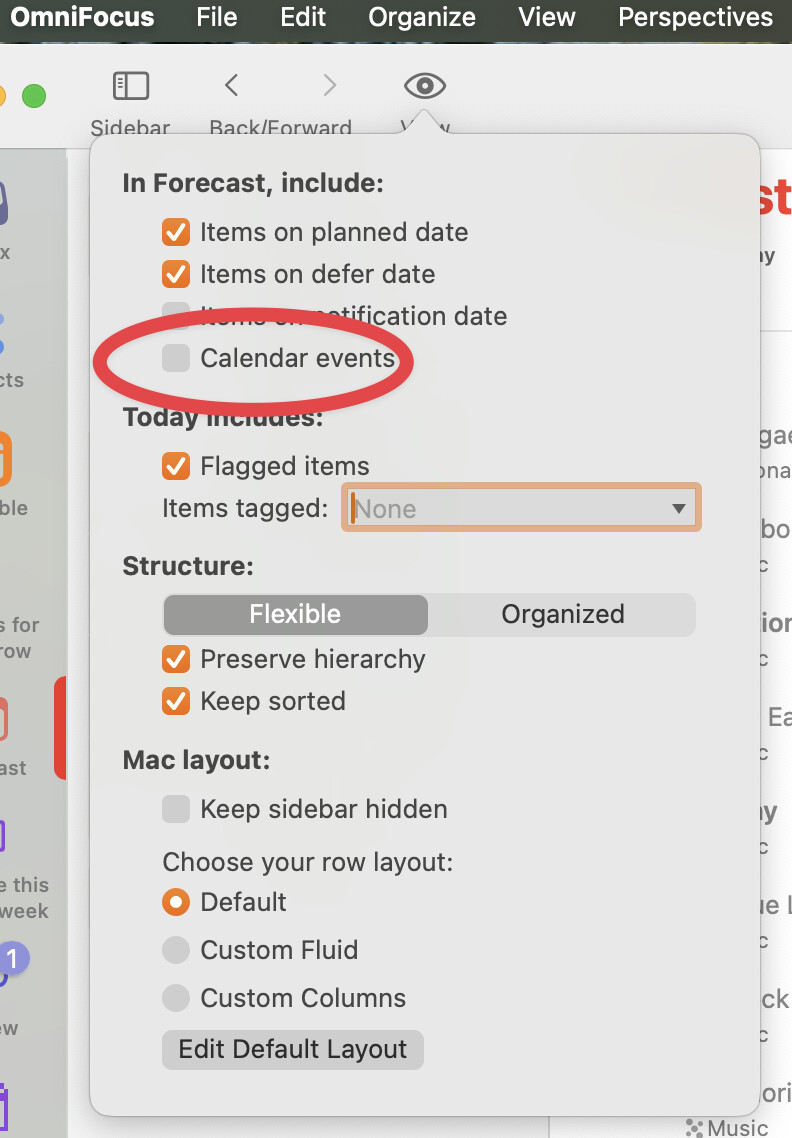792x1138 pixels.
Task: Open the Items tagged dropdown arrow
Action: click(679, 508)
